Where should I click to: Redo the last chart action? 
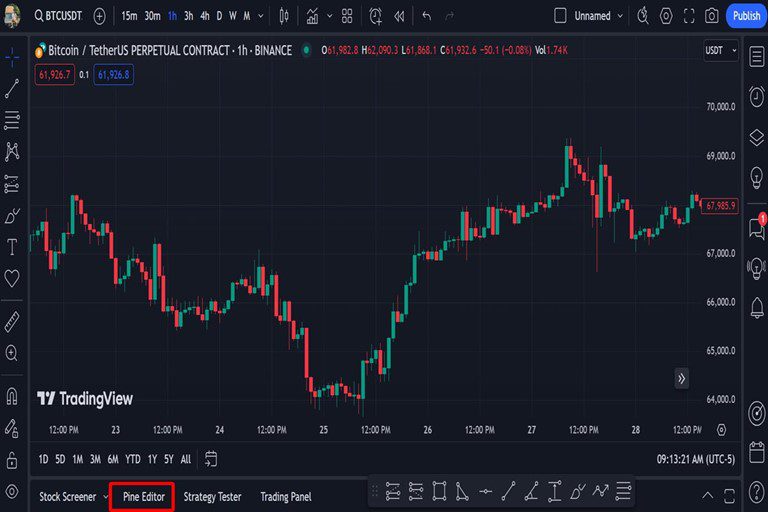449,16
